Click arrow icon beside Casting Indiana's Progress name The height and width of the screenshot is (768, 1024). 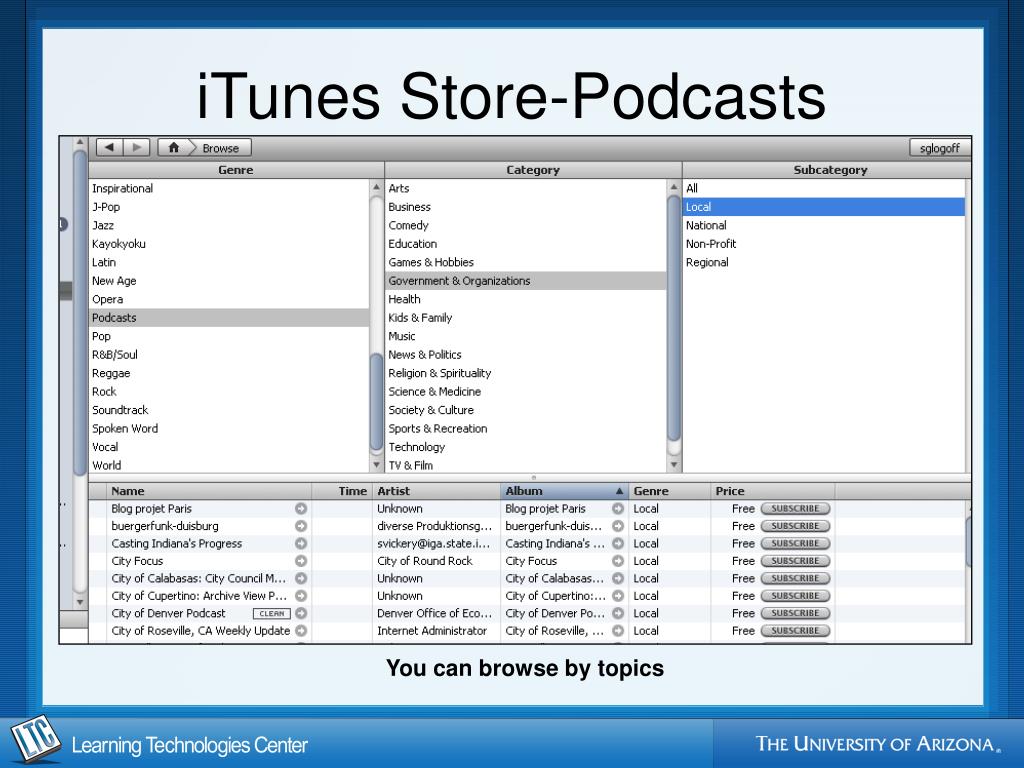[301, 543]
